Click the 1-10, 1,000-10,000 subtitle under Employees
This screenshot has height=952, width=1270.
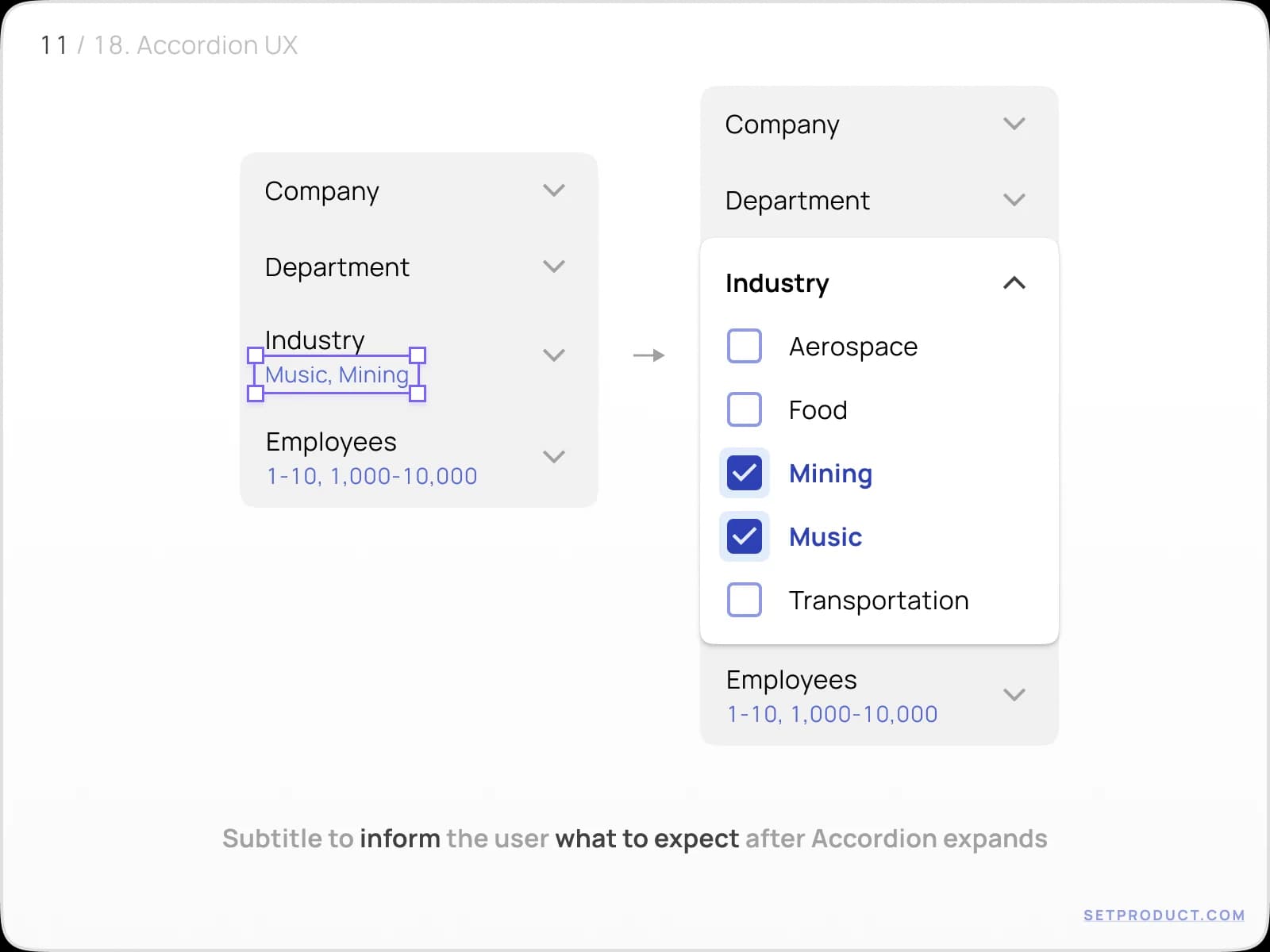[x=371, y=476]
